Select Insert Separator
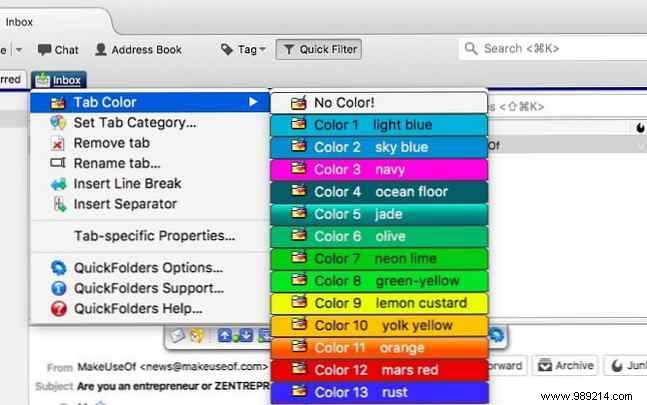647x405 pixels. coord(150,204)
